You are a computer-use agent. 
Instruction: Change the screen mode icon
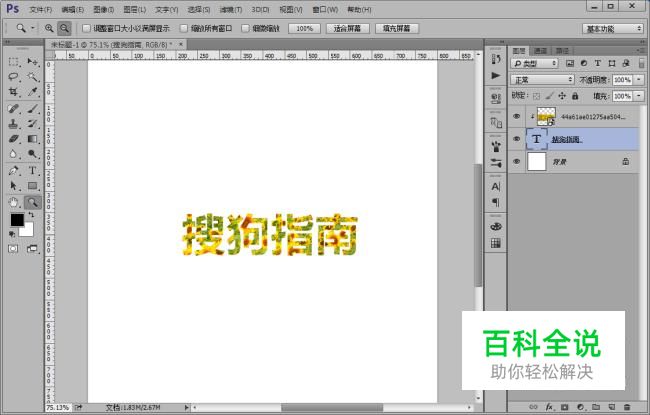pos(32,249)
